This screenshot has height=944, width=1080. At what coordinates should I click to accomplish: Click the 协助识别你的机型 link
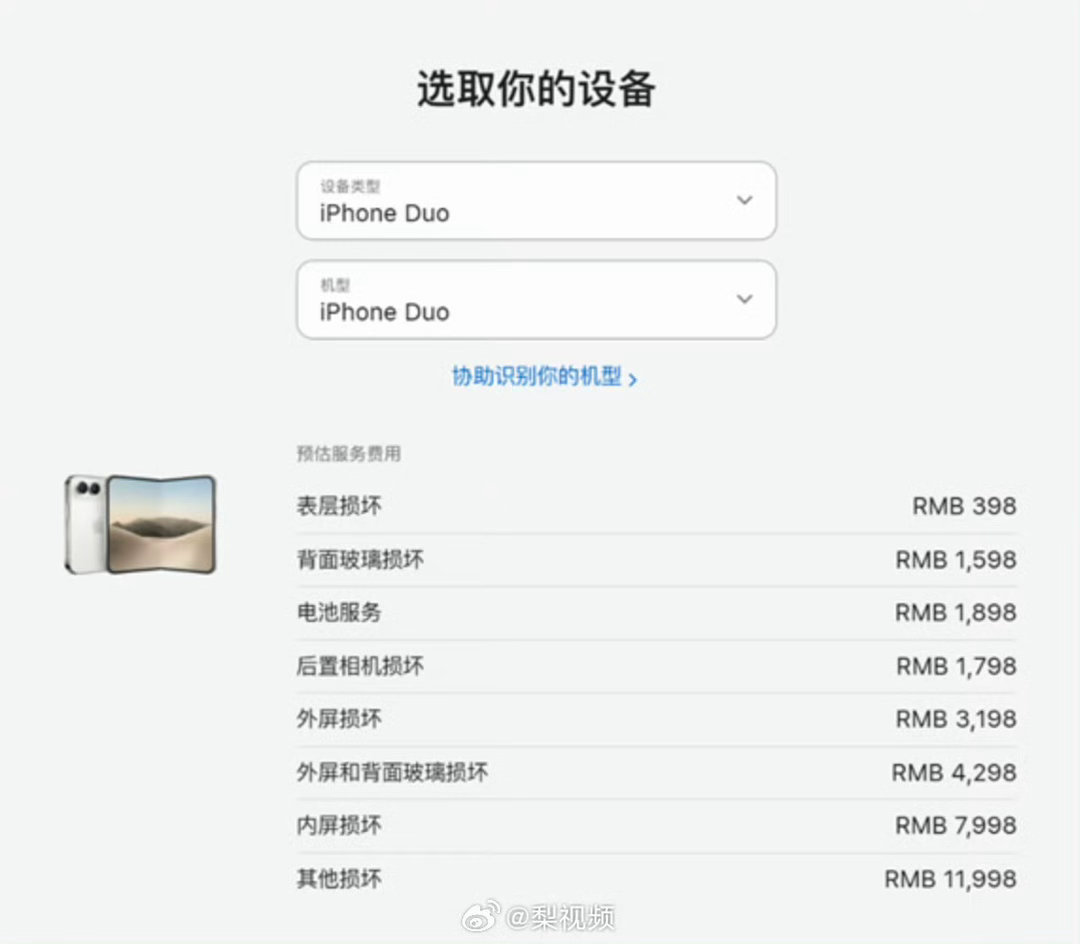pos(544,377)
